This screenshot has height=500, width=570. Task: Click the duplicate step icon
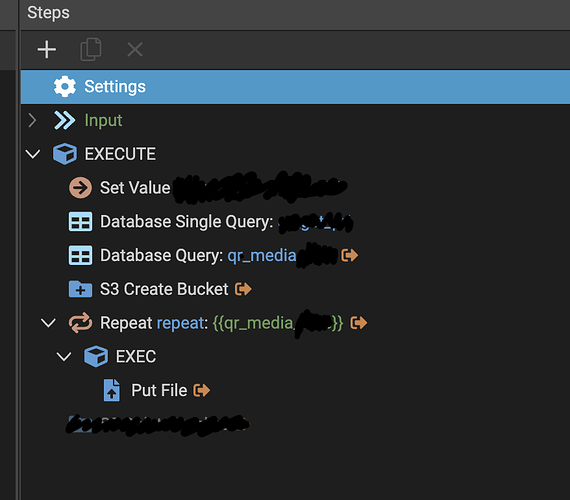point(91,49)
